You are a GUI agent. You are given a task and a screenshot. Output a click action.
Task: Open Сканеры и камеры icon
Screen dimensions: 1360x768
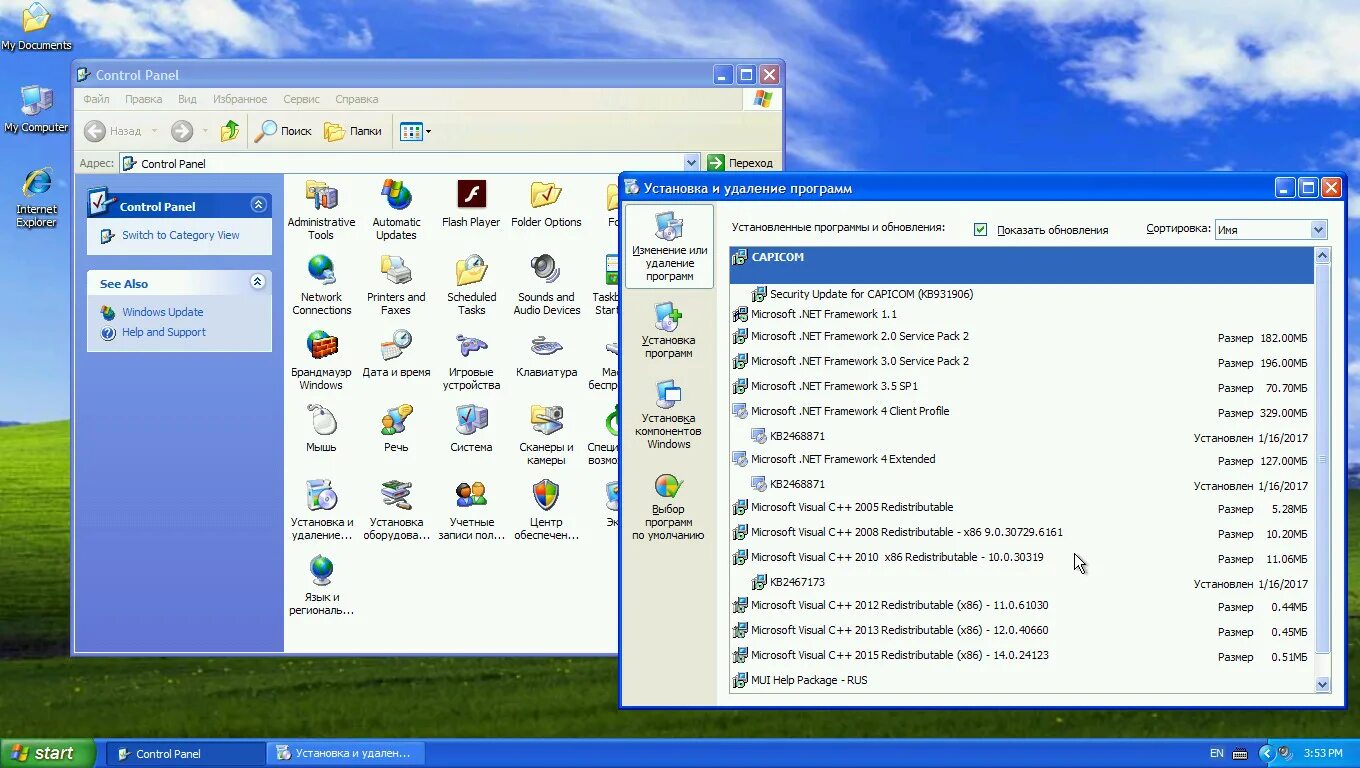(546, 435)
